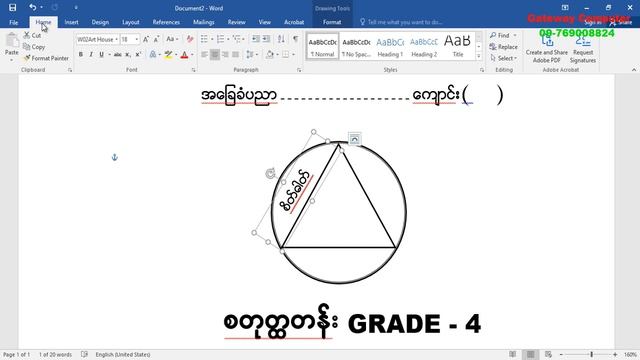Click the 160% zoom level
Image resolution: width=640 pixels, height=360 pixels.
630,355
